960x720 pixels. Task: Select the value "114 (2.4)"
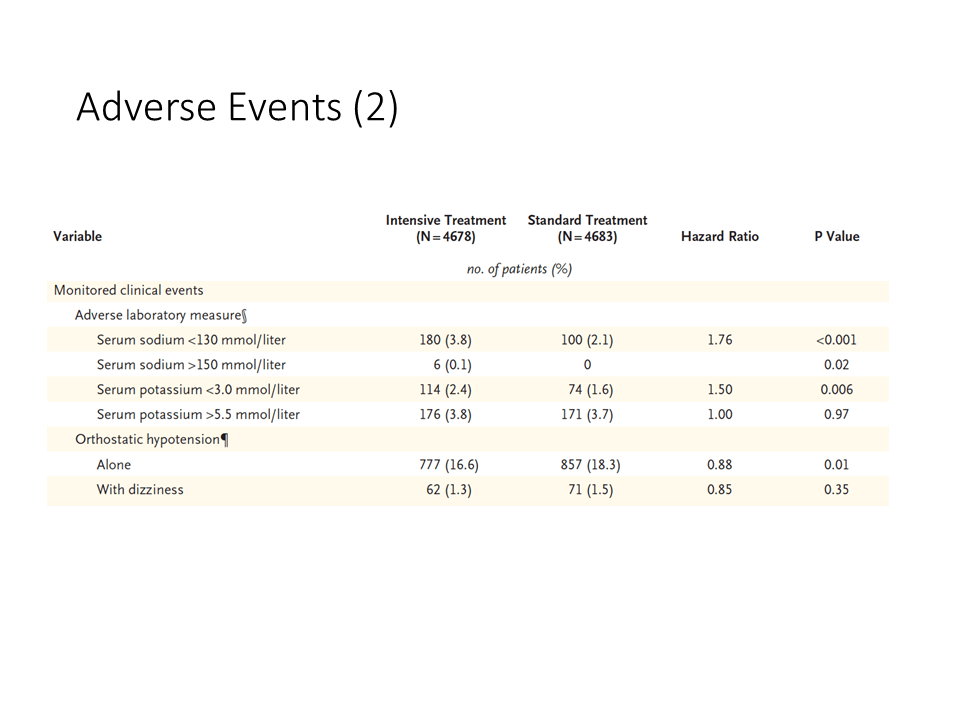(446, 389)
